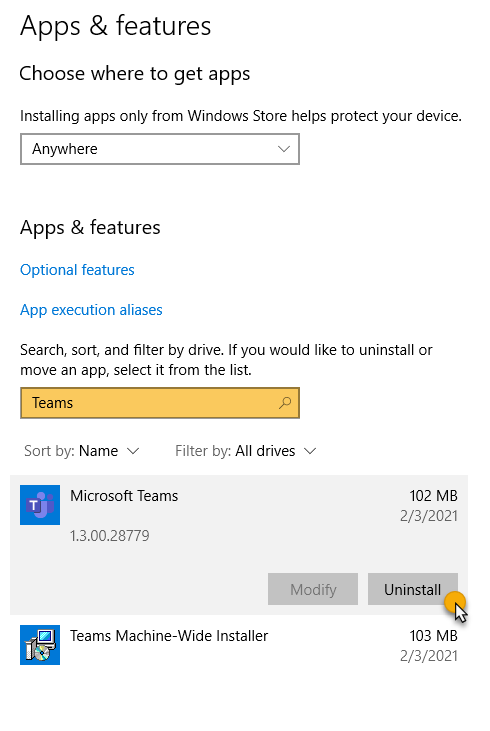
Task: Select the Microsoft Teams app name
Action: tap(124, 496)
